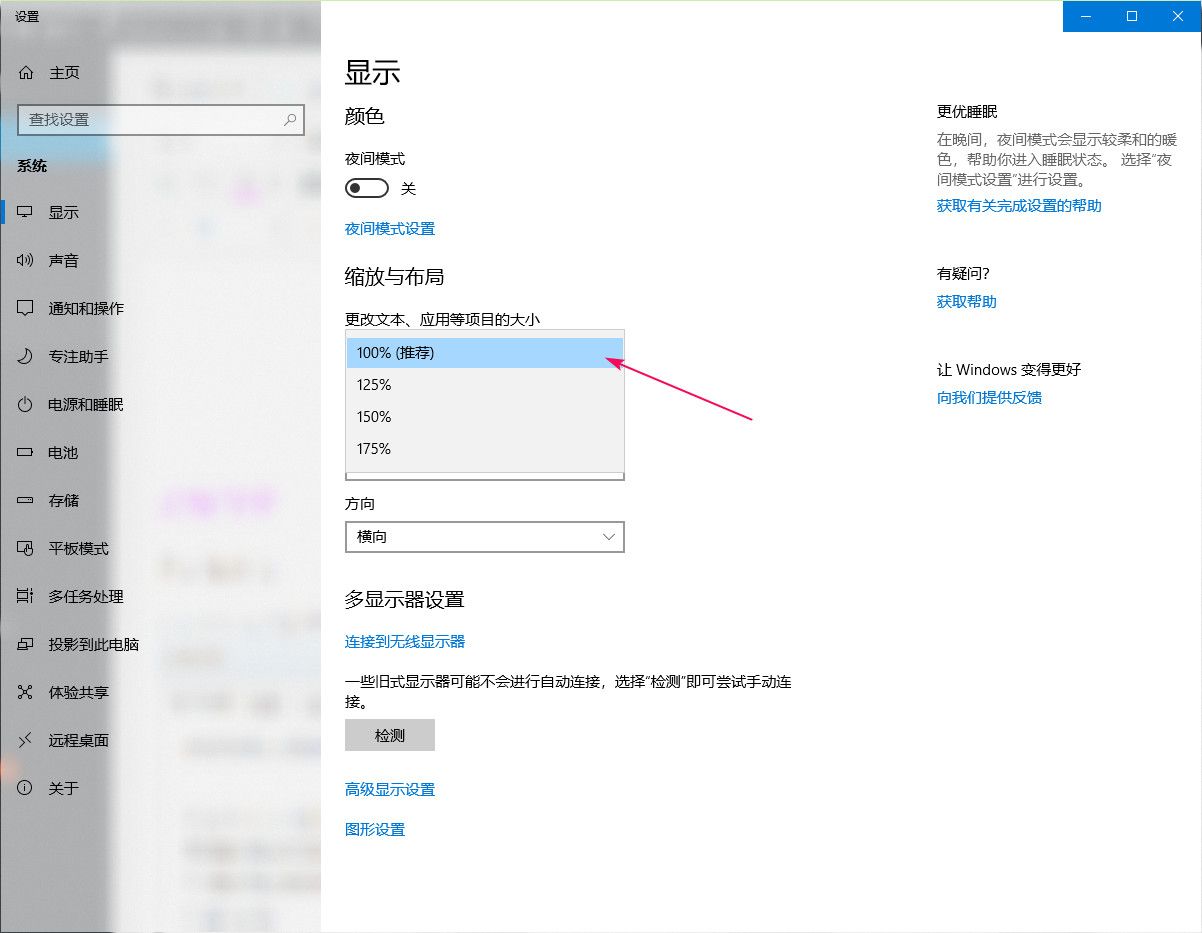This screenshot has height=933, width=1202.
Task: Select 显示 in the sidebar
Action: point(160,213)
